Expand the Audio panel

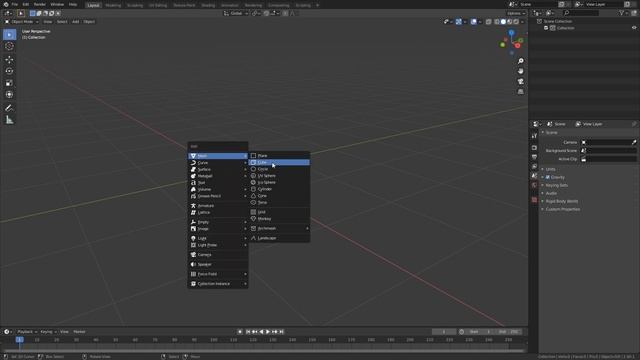[x=551, y=193]
